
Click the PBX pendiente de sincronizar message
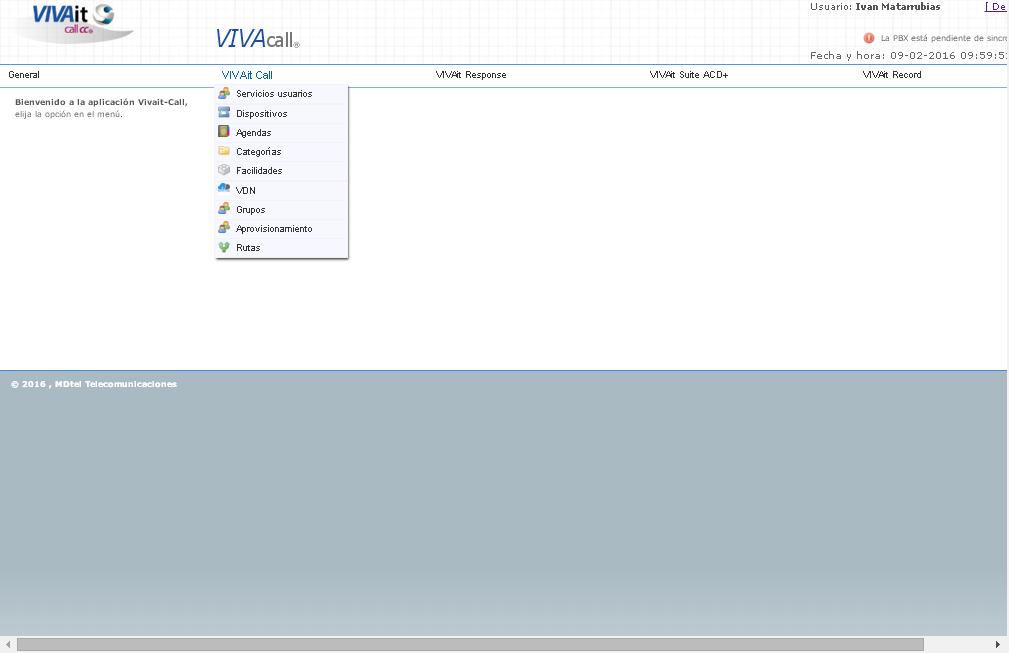tap(944, 38)
